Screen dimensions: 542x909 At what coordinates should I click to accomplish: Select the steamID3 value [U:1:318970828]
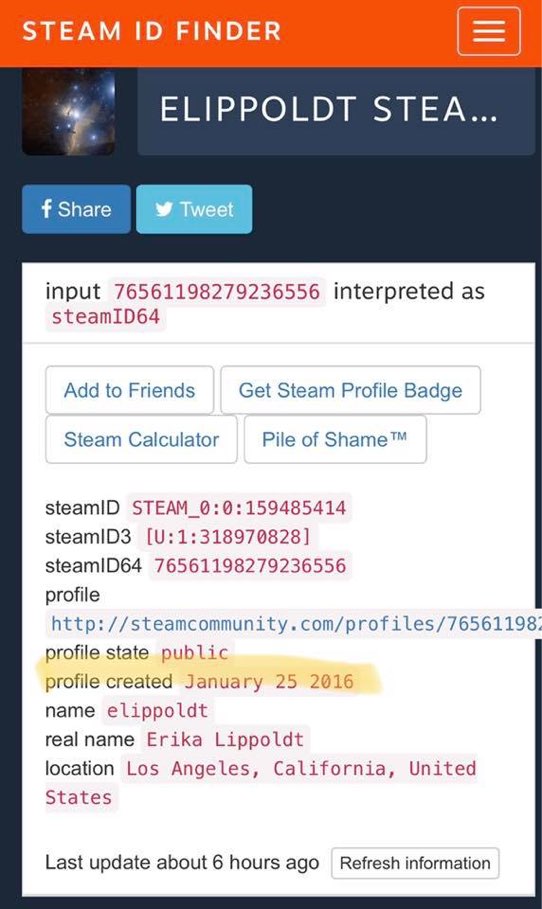[x=228, y=537]
